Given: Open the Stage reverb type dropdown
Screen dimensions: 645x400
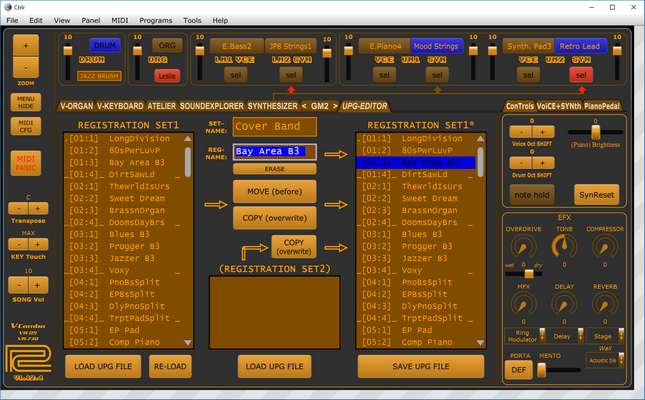Looking at the screenshot, I should click(x=606, y=336).
